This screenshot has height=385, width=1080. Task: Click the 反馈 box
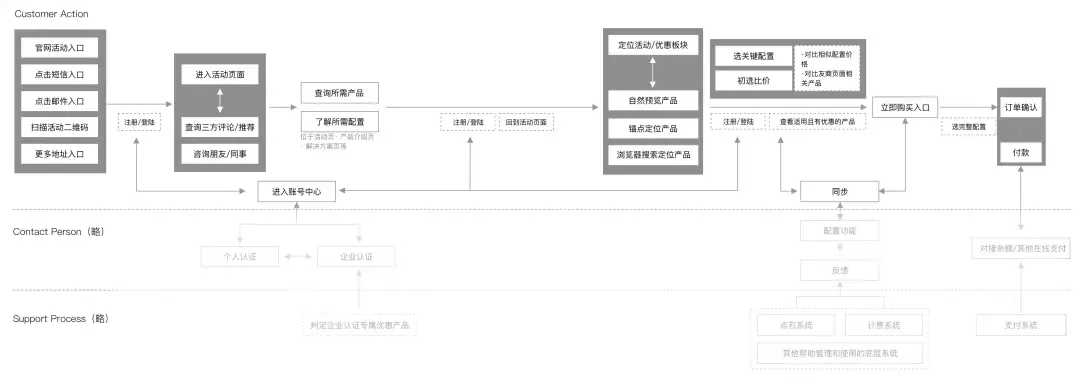coord(839,270)
